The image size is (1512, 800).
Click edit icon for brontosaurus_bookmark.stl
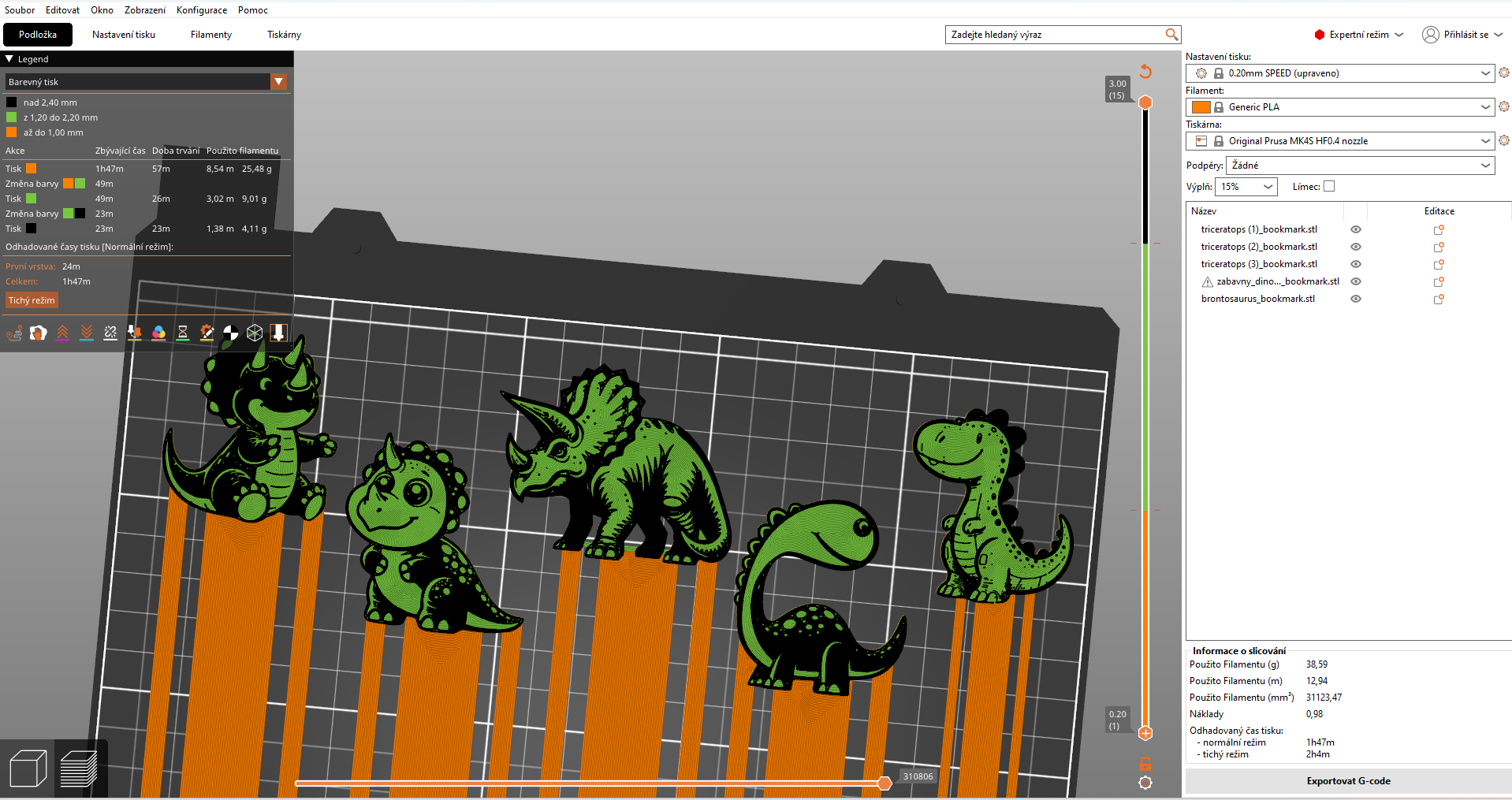click(1439, 299)
